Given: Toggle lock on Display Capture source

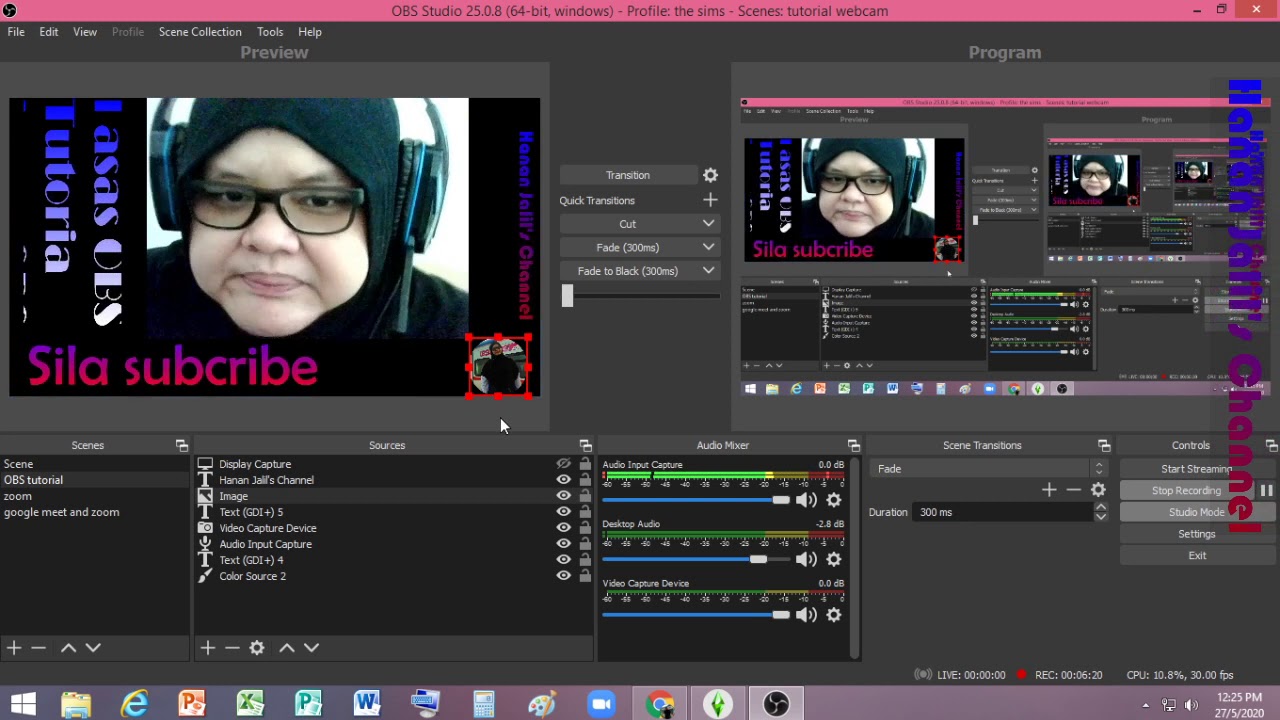Looking at the screenshot, I should coord(585,464).
